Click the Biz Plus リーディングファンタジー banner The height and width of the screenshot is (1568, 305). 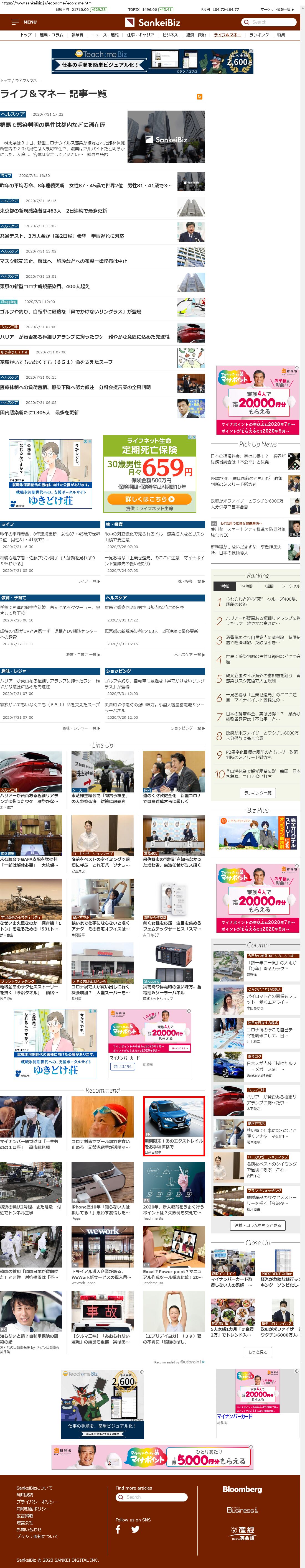click(258, 833)
